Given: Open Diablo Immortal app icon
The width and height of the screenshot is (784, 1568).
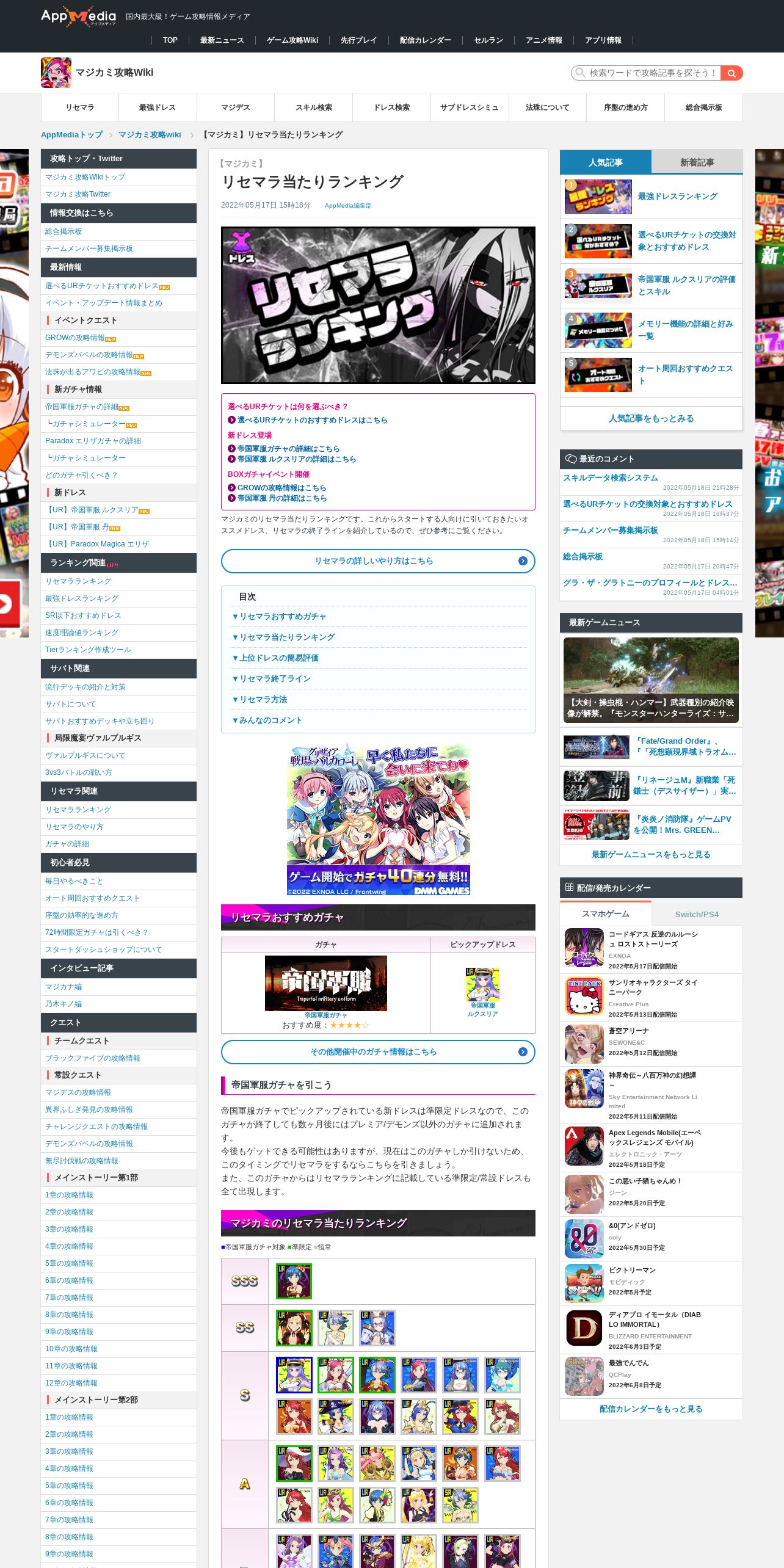Looking at the screenshot, I should pos(584,1328).
